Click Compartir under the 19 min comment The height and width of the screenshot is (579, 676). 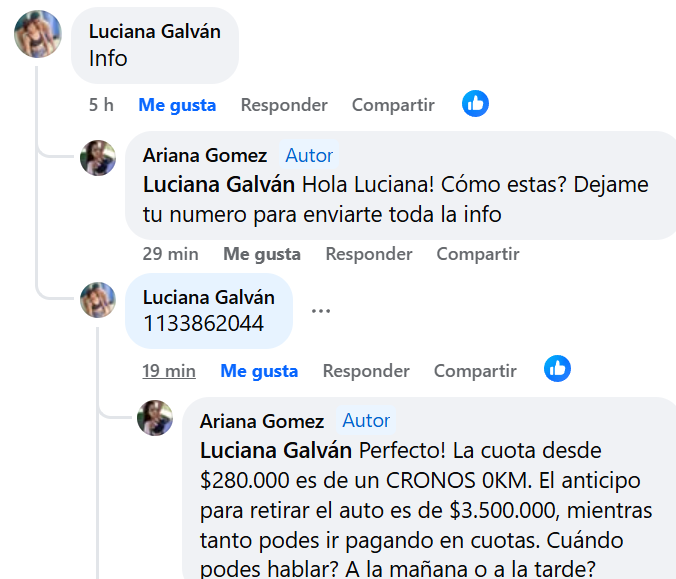[x=475, y=371]
